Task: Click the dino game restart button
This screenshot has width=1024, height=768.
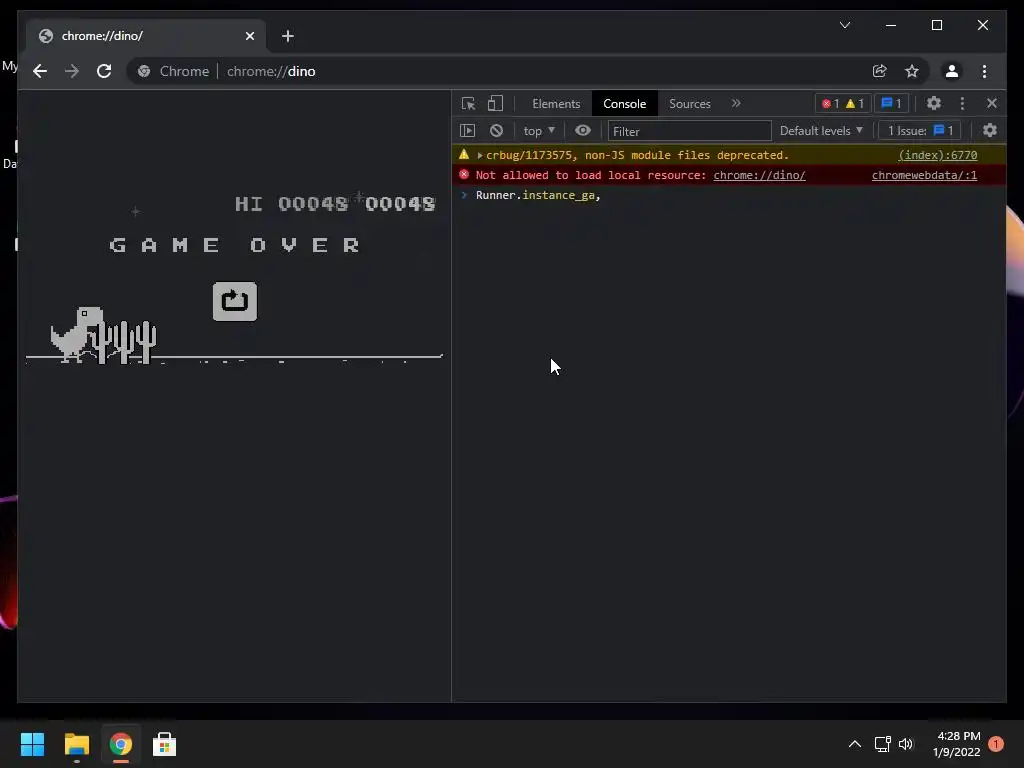Action: click(234, 301)
